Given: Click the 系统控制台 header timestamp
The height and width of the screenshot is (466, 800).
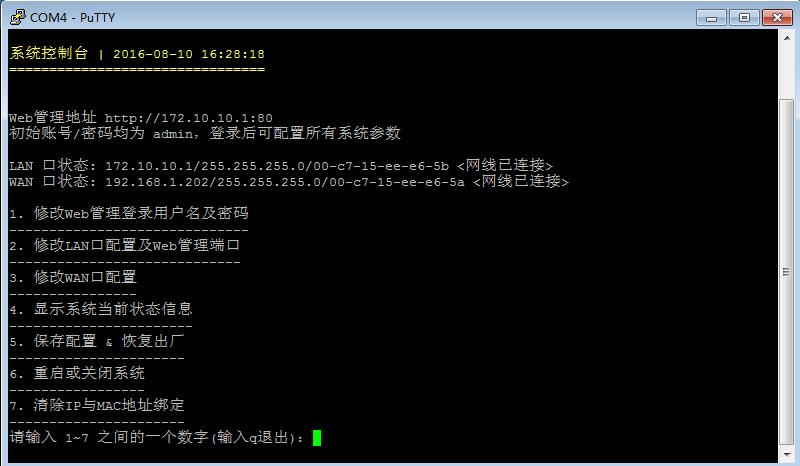Looking at the screenshot, I should (189, 54).
